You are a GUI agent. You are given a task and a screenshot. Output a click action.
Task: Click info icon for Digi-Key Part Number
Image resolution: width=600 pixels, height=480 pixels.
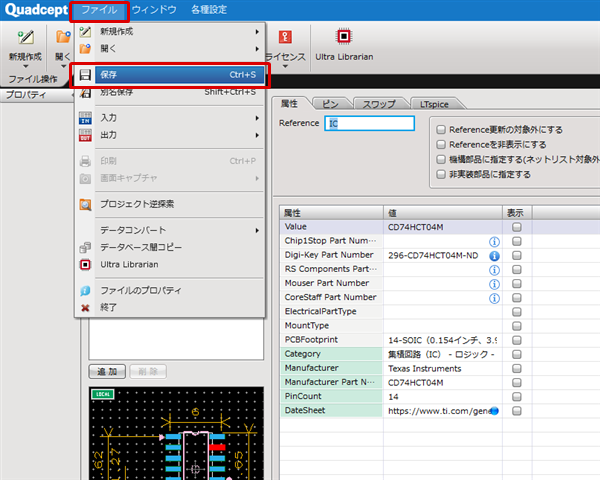click(494, 256)
